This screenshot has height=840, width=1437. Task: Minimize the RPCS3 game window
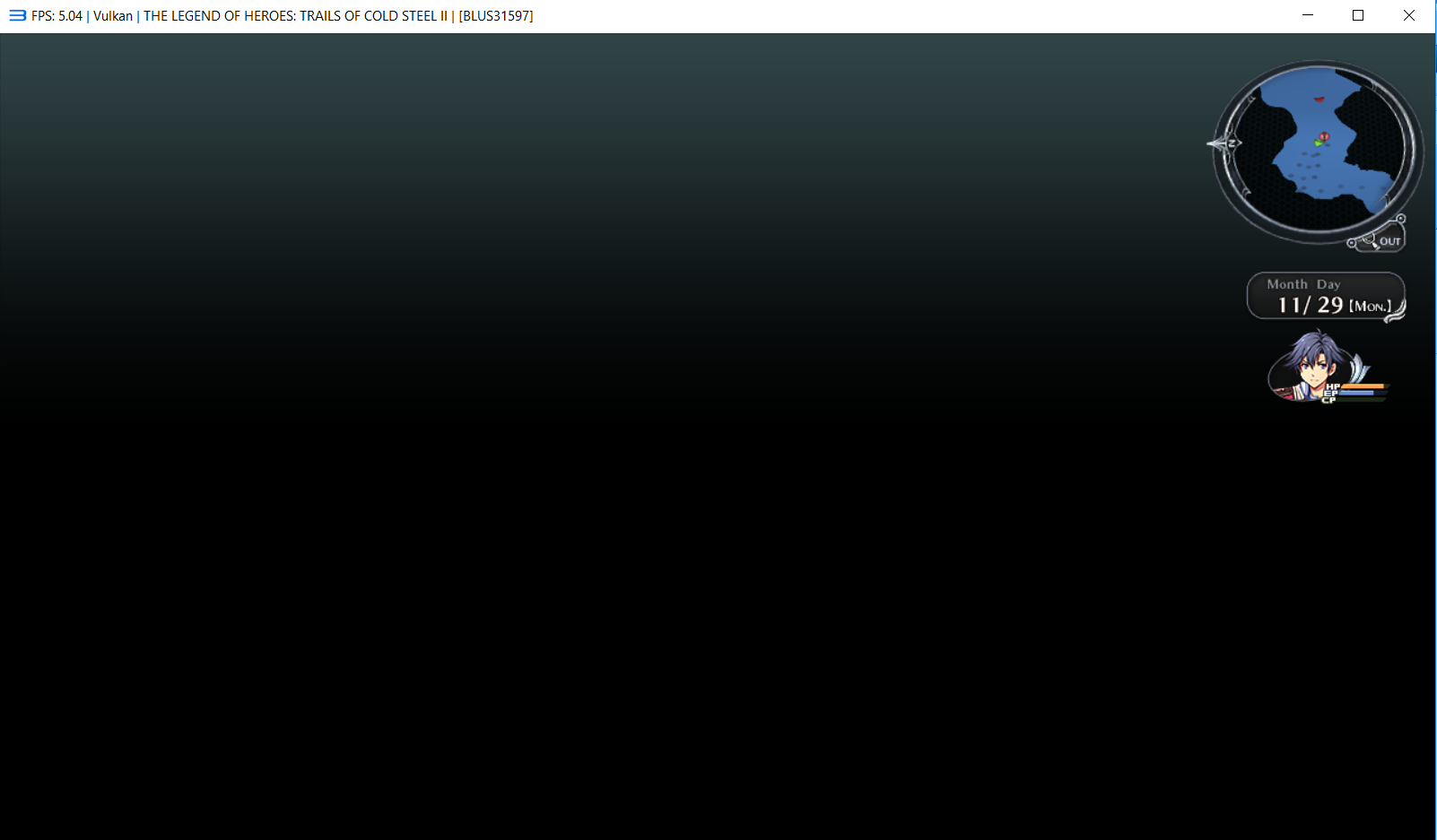click(x=1308, y=15)
